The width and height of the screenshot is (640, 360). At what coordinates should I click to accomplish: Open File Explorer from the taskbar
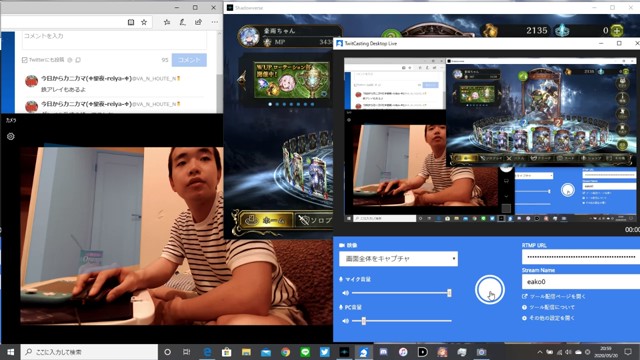[246, 352]
